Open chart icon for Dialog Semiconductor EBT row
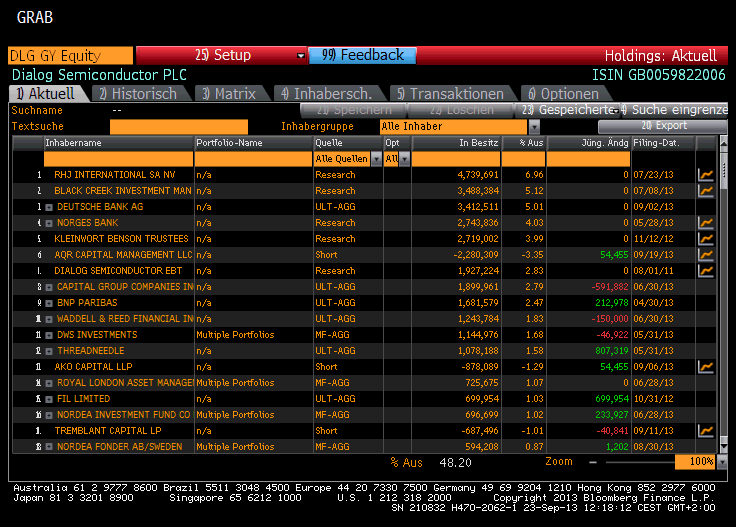The width and height of the screenshot is (736, 527). pyautogui.click(x=706, y=271)
